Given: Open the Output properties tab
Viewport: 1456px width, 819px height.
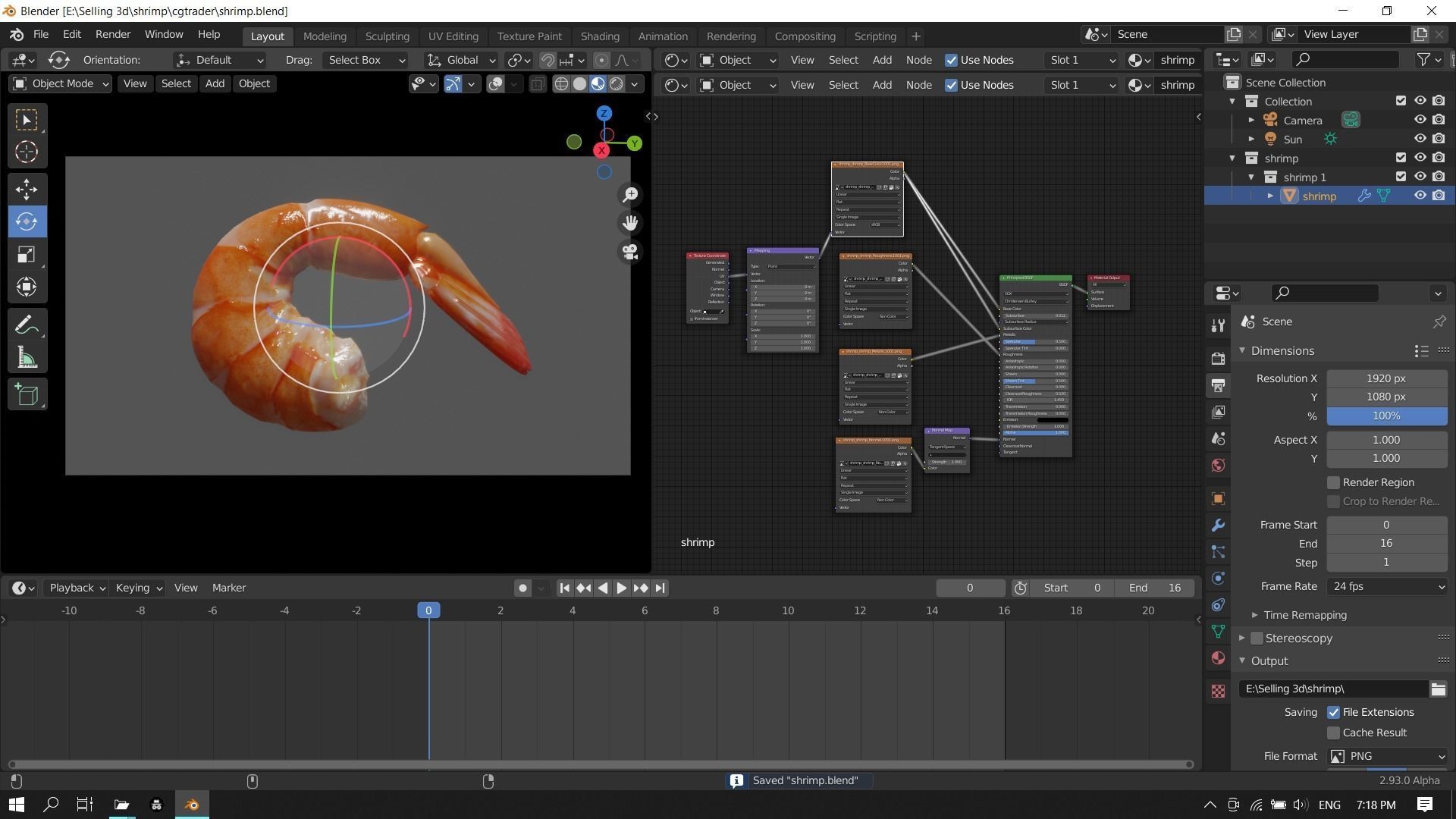Looking at the screenshot, I should coord(1218,385).
